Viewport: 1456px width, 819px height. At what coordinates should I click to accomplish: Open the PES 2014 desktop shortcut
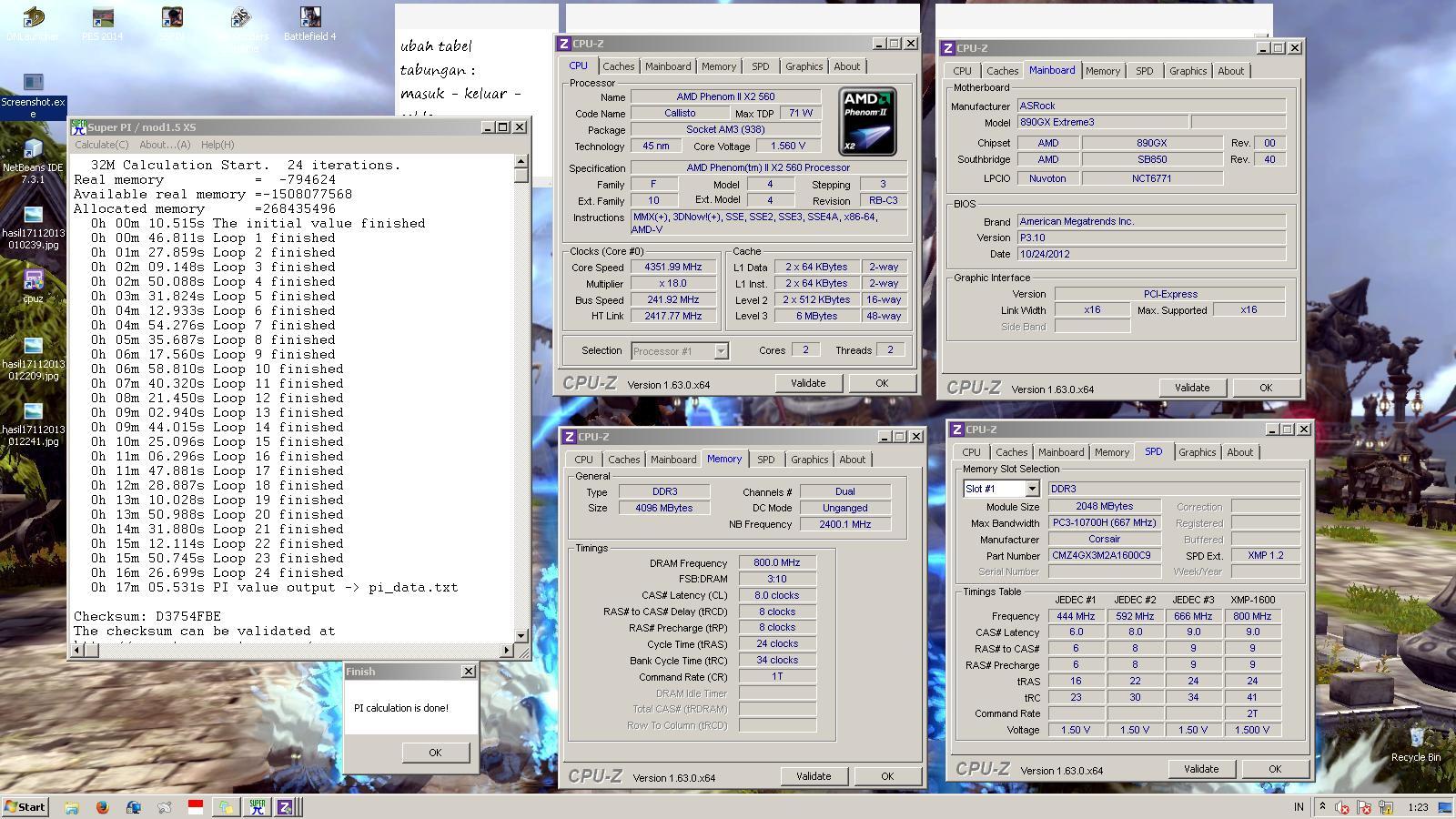pos(102,24)
